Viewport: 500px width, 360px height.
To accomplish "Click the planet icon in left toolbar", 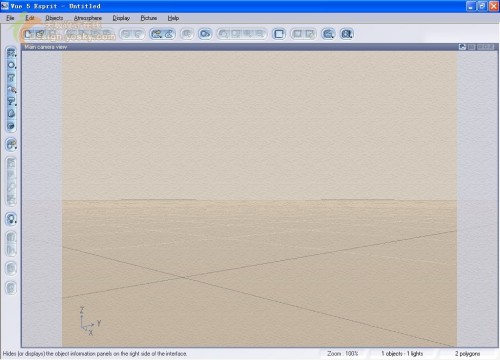I will coord(11,126).
